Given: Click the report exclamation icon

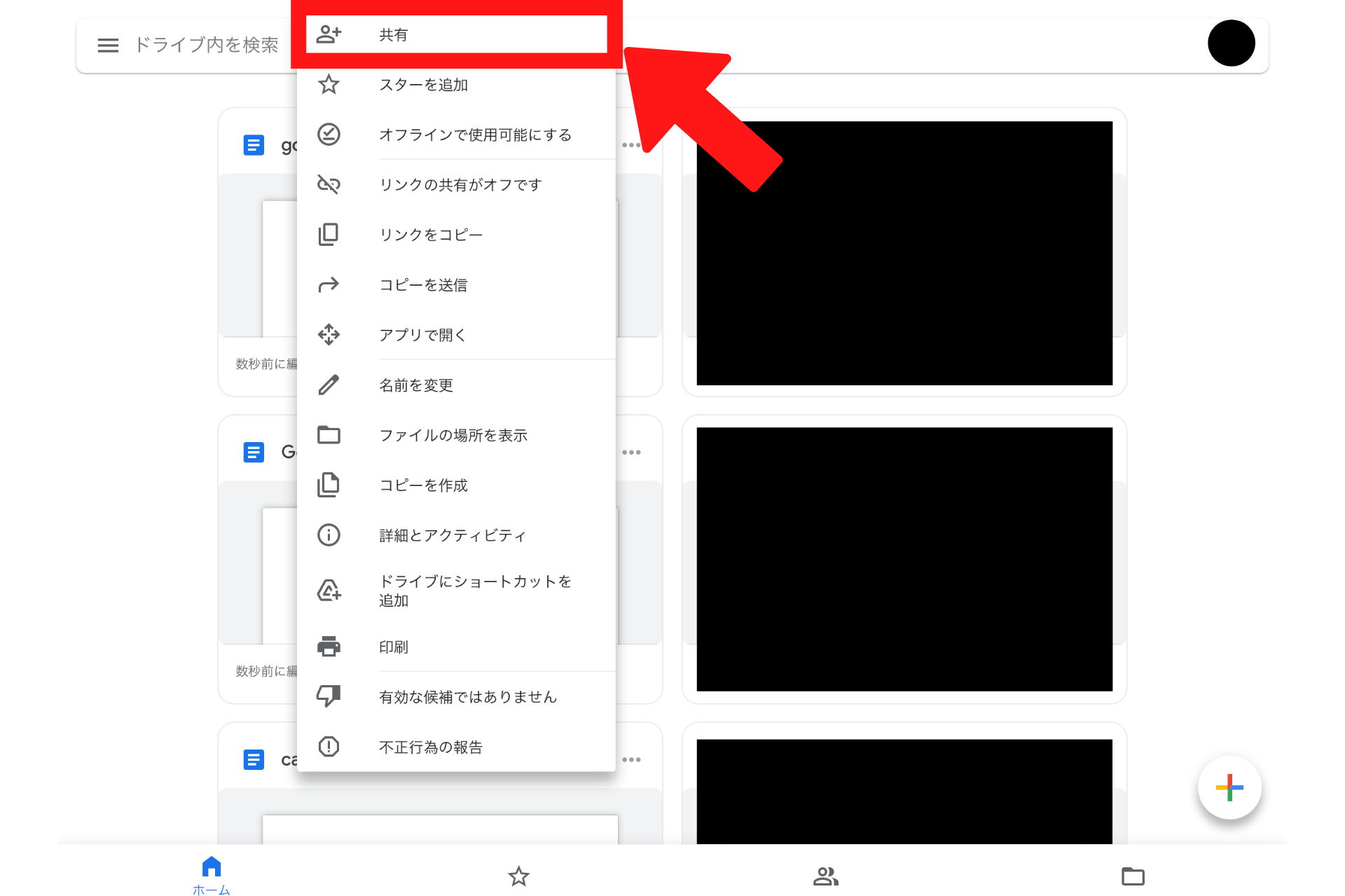Looking at the screenshot, I should [x=329, y=747].
